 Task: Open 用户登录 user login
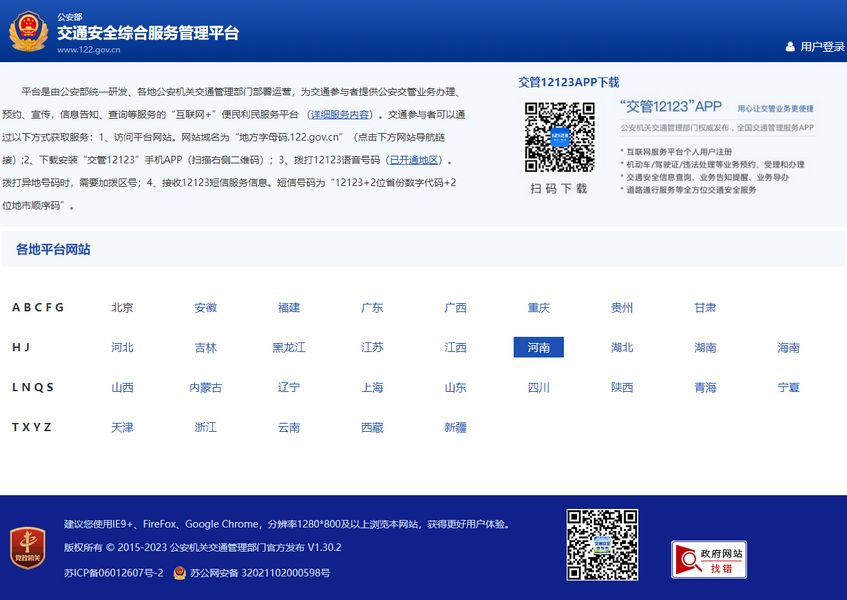click(822, 46)
